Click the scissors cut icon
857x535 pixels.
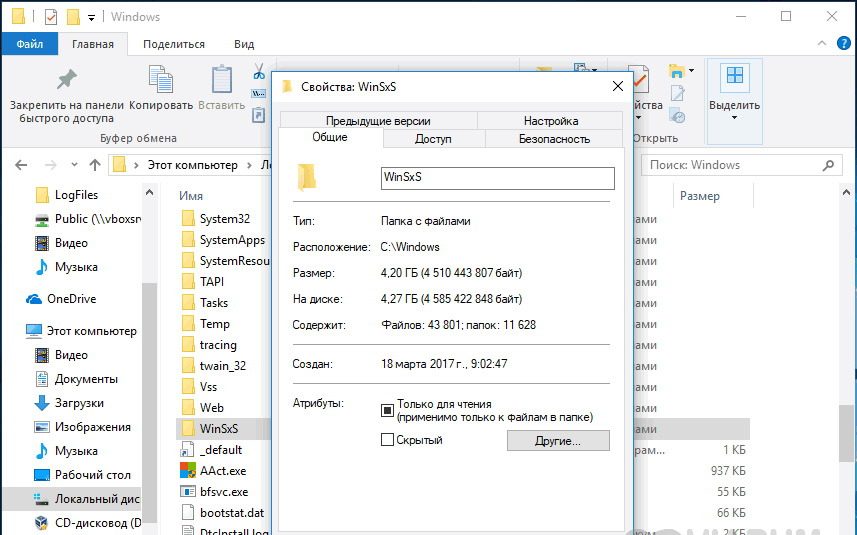click(x=259, y=70)
